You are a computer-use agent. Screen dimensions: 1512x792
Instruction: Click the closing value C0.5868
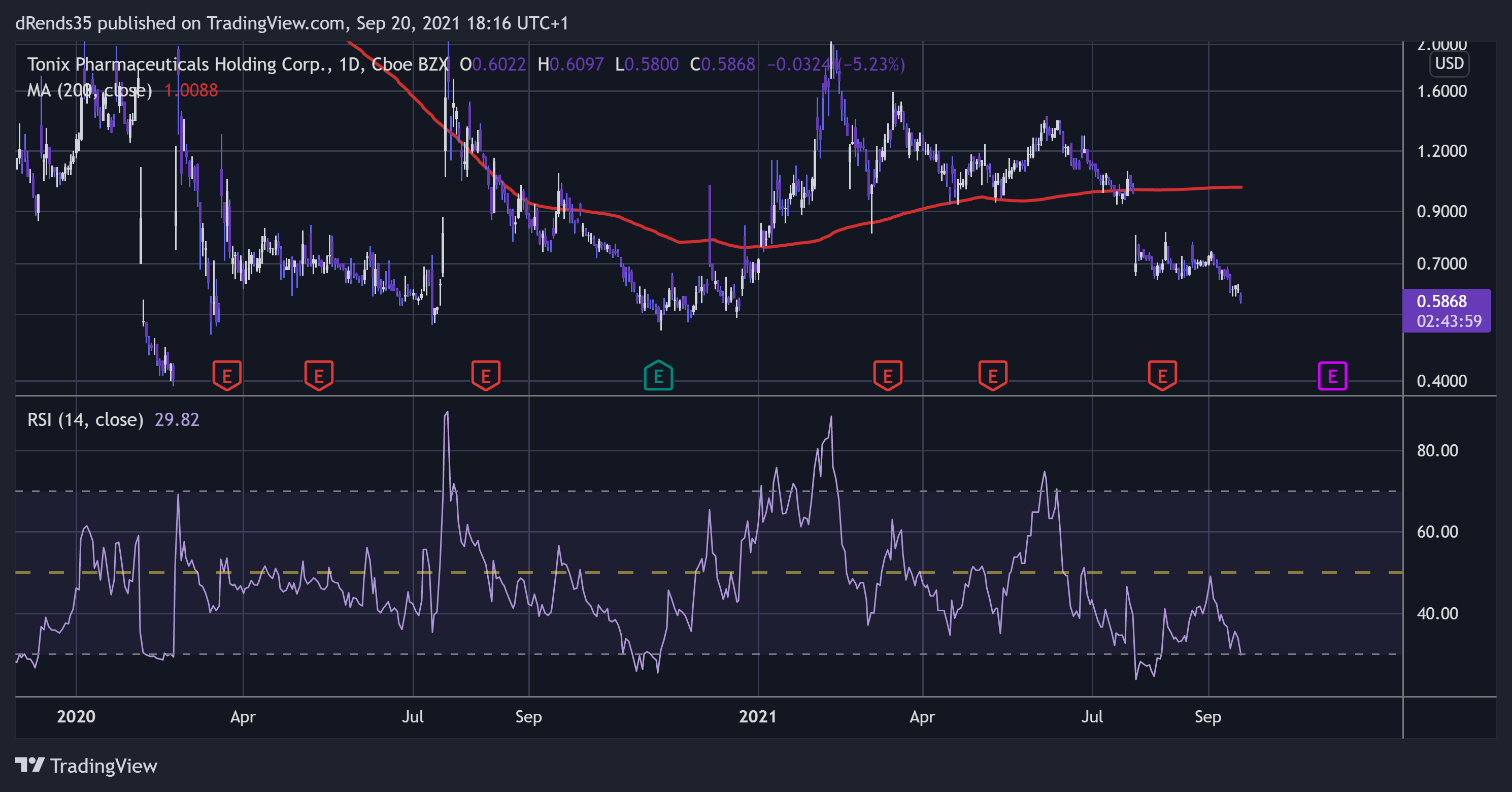tap(722, 64)
